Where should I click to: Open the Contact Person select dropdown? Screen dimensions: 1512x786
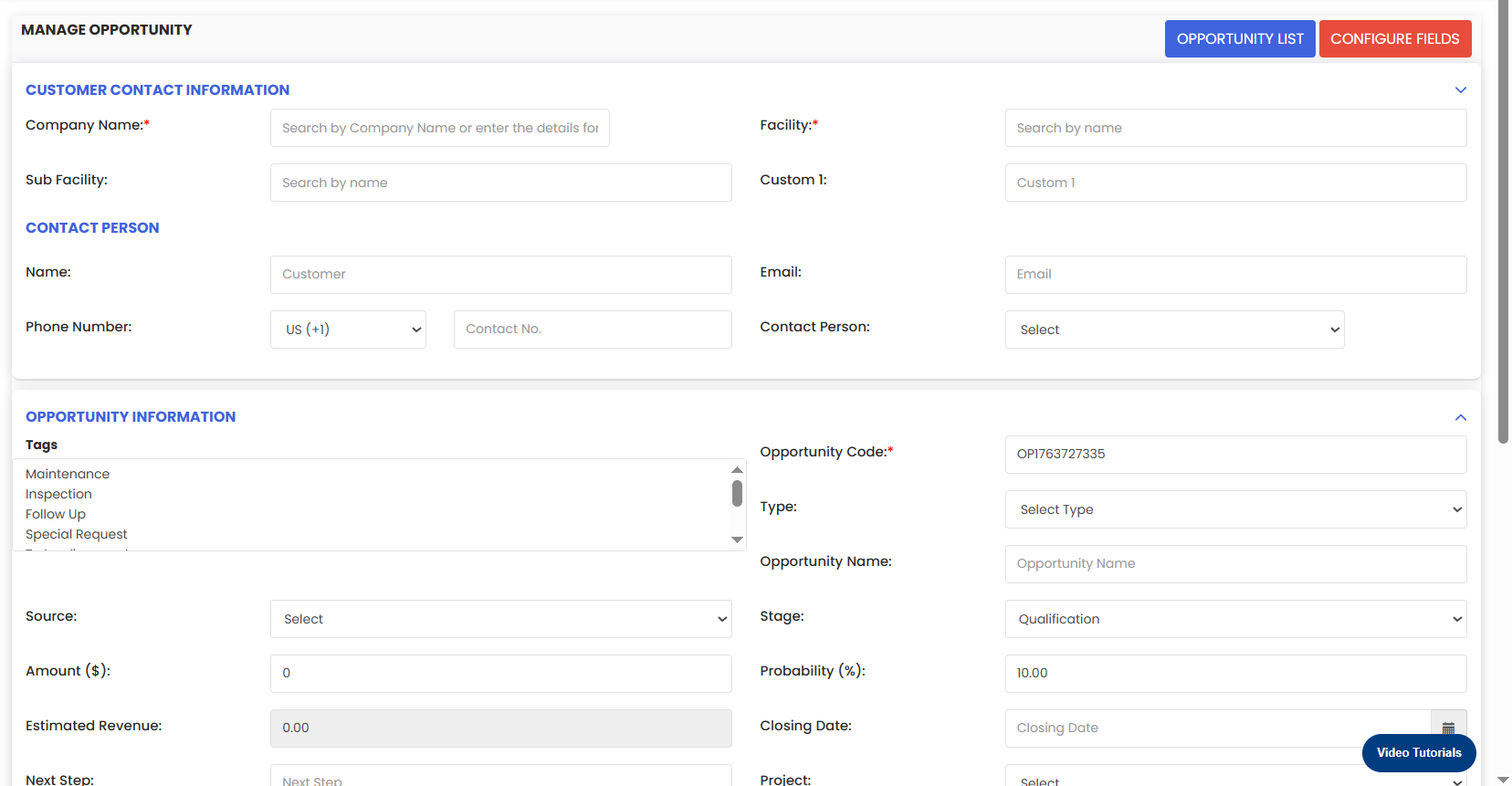(1175, 330)
